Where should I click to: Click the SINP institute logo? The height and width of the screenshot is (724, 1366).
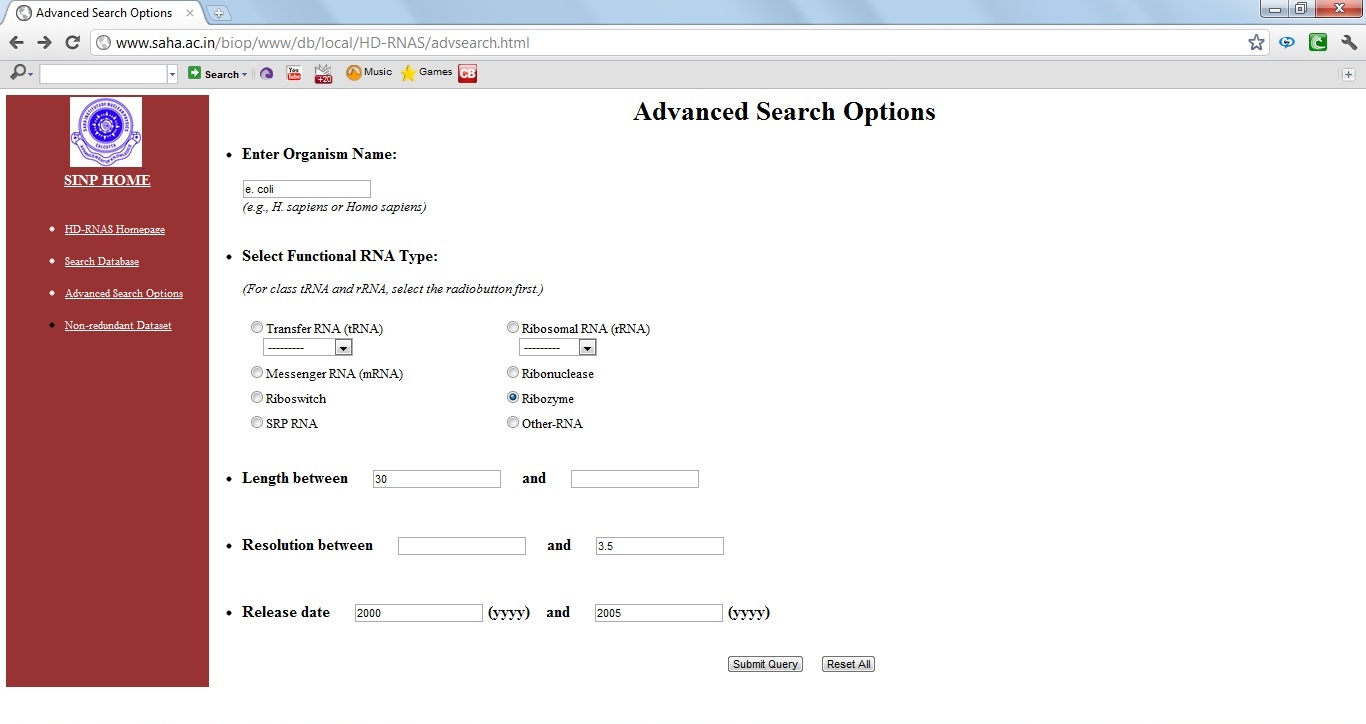click(106, 132)
